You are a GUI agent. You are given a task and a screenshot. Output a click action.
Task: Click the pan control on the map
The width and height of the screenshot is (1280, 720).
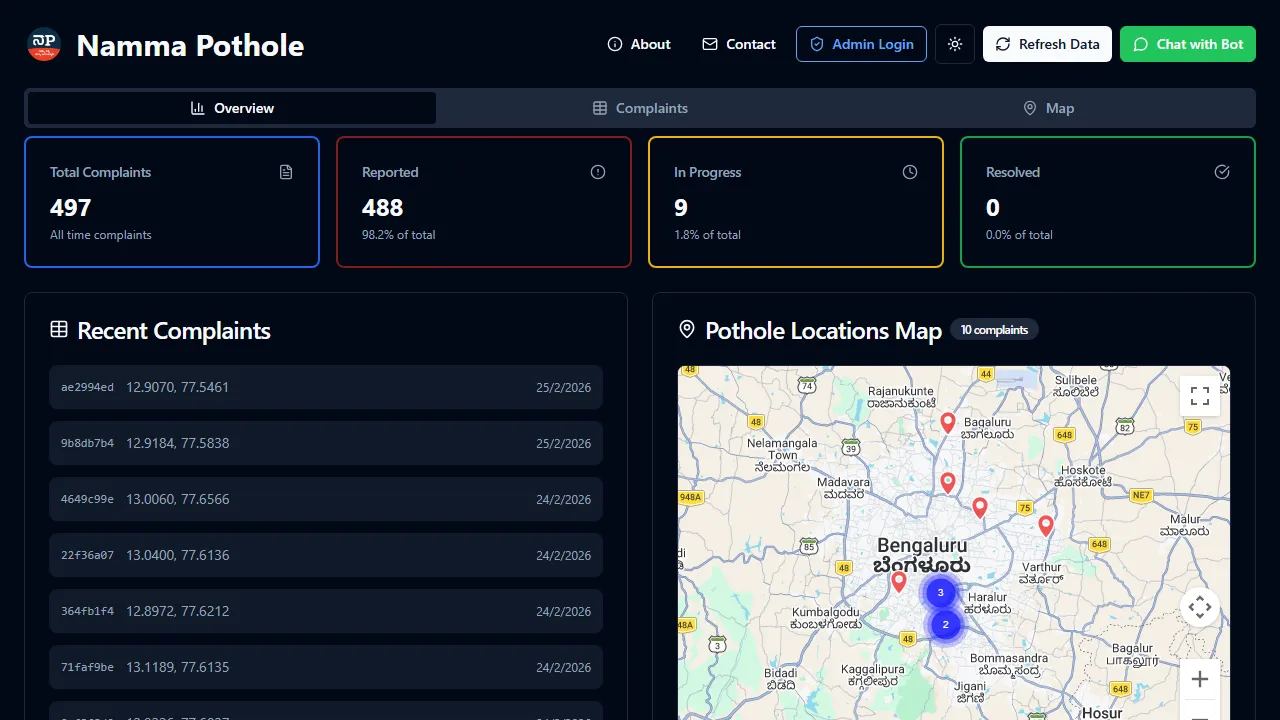pyautogui.click(x=1200, y=607)
